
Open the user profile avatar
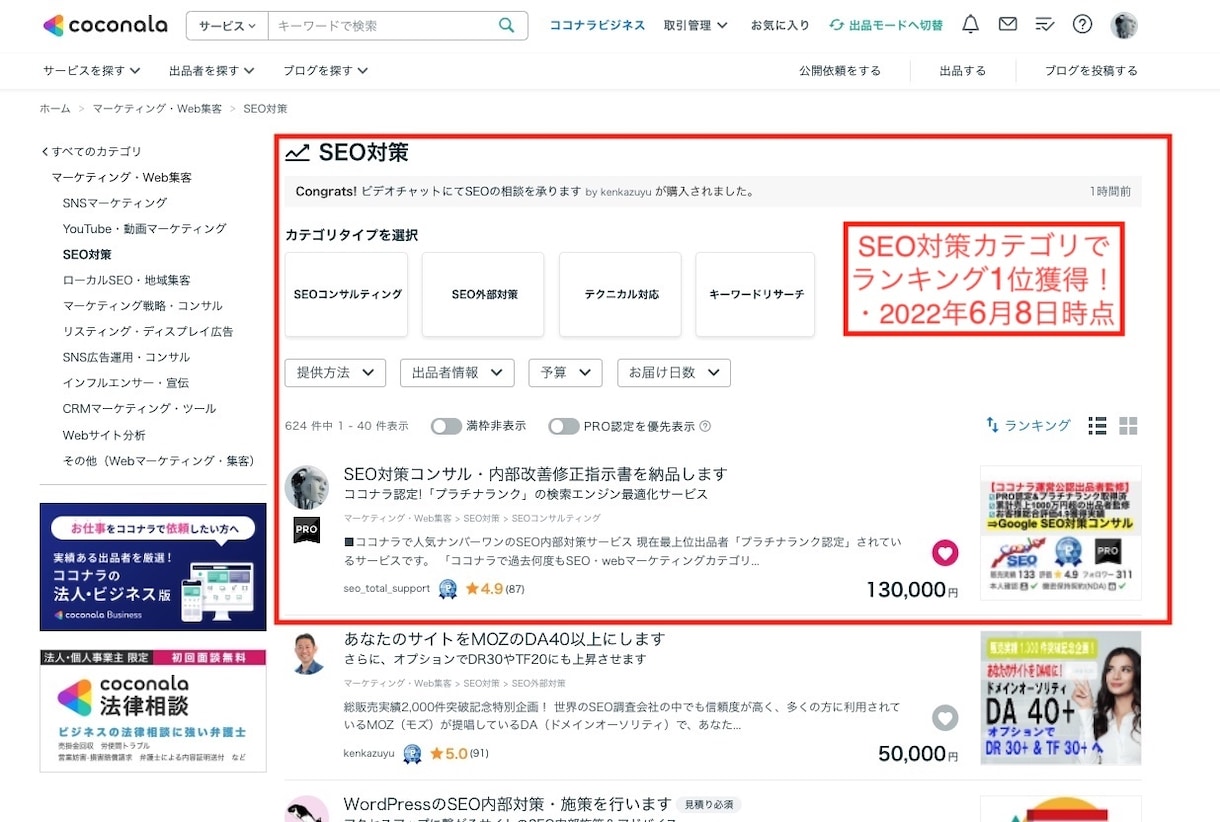coord(1124,25)
